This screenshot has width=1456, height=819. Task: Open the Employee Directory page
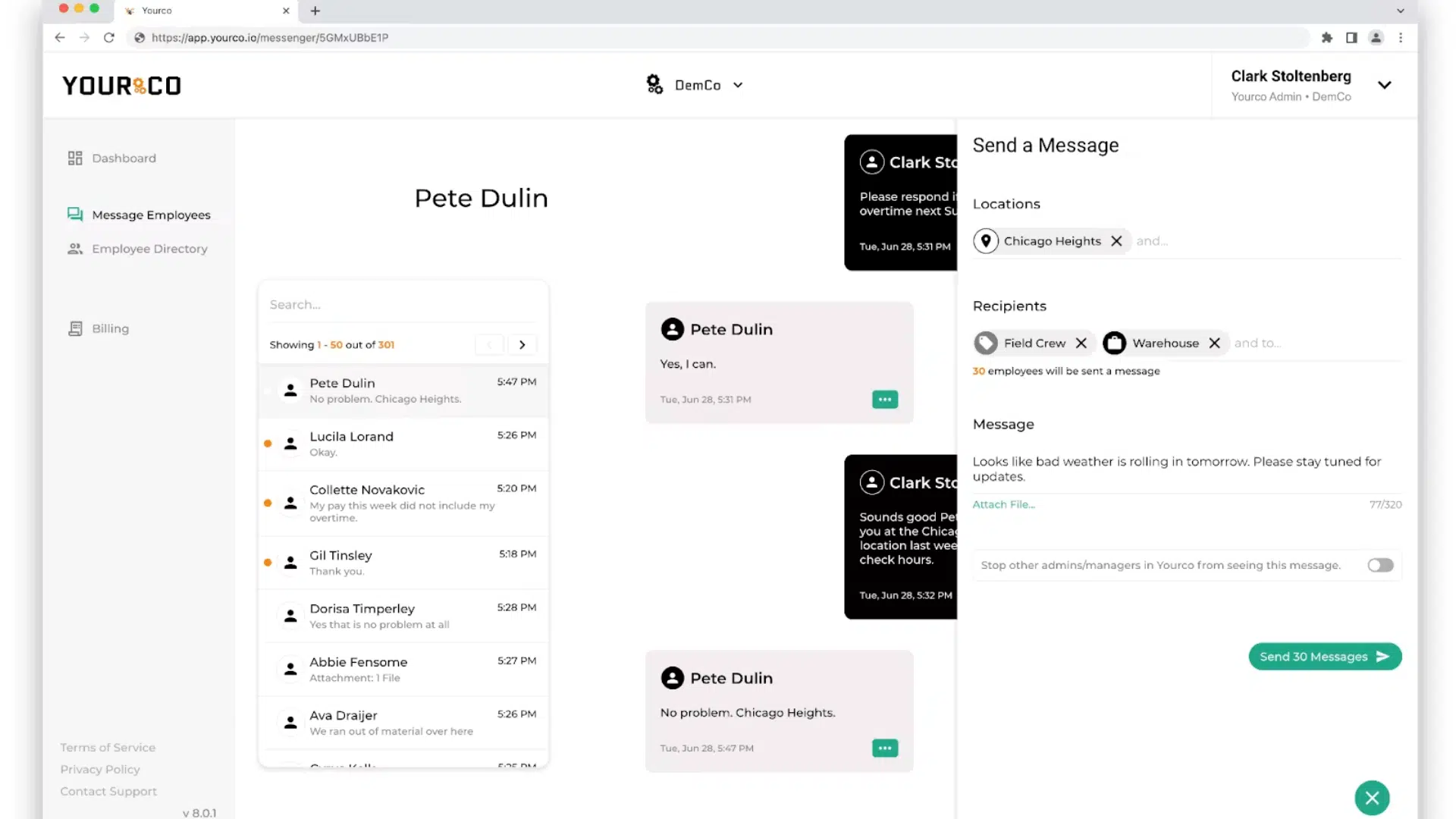pyautogui.click(x=138, y=249)
